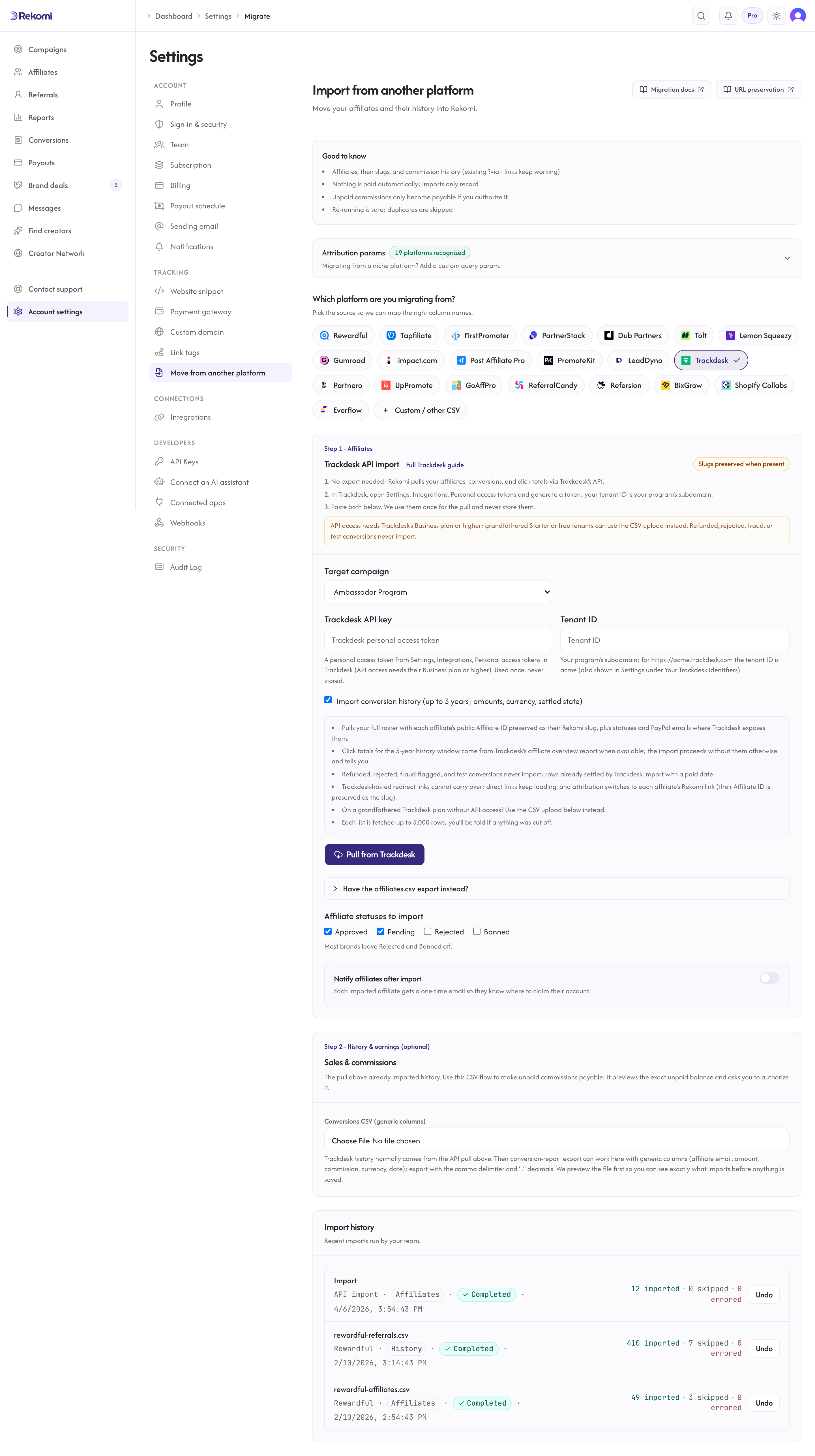Viewport: 815px width, 1456px height.
Task: Expand 'Have the affiliates.csv export instead?'
Action: pos(556,889)
